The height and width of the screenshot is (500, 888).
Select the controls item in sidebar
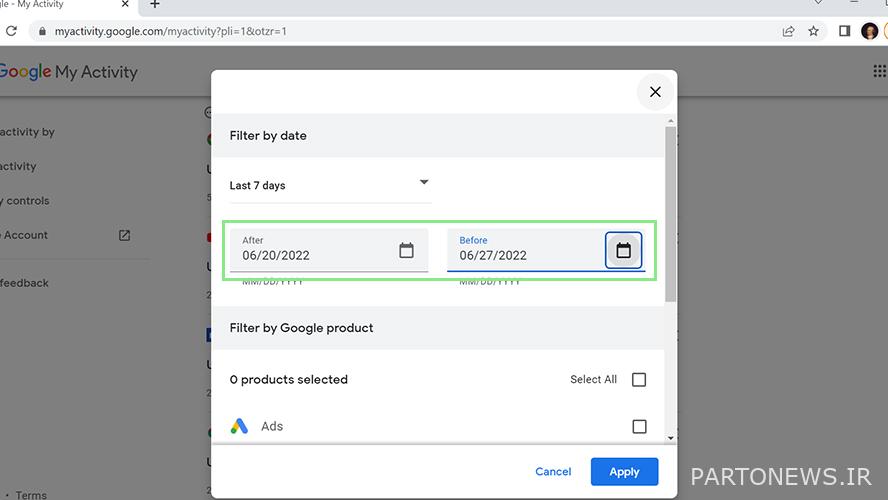25,200
